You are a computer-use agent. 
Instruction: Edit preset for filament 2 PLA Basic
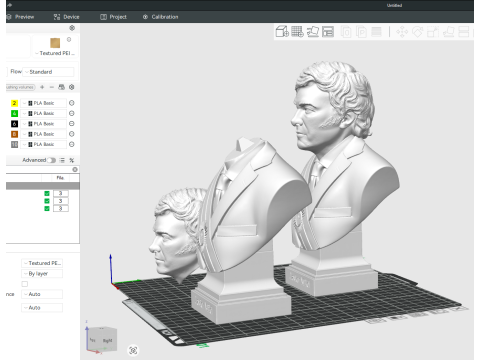point(71,103)
